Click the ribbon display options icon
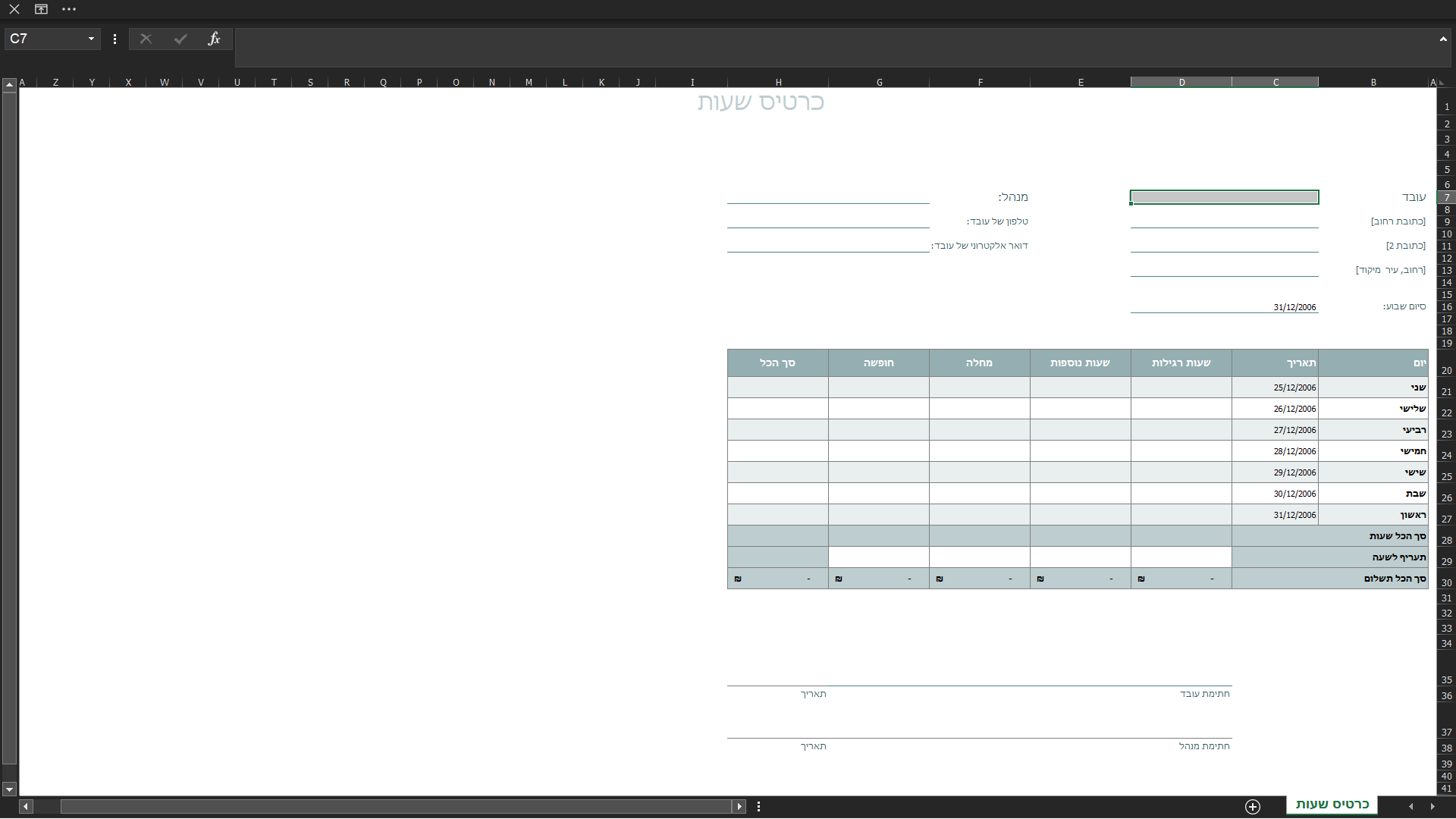Screen dimensions: 1456x819 (41, 9)
